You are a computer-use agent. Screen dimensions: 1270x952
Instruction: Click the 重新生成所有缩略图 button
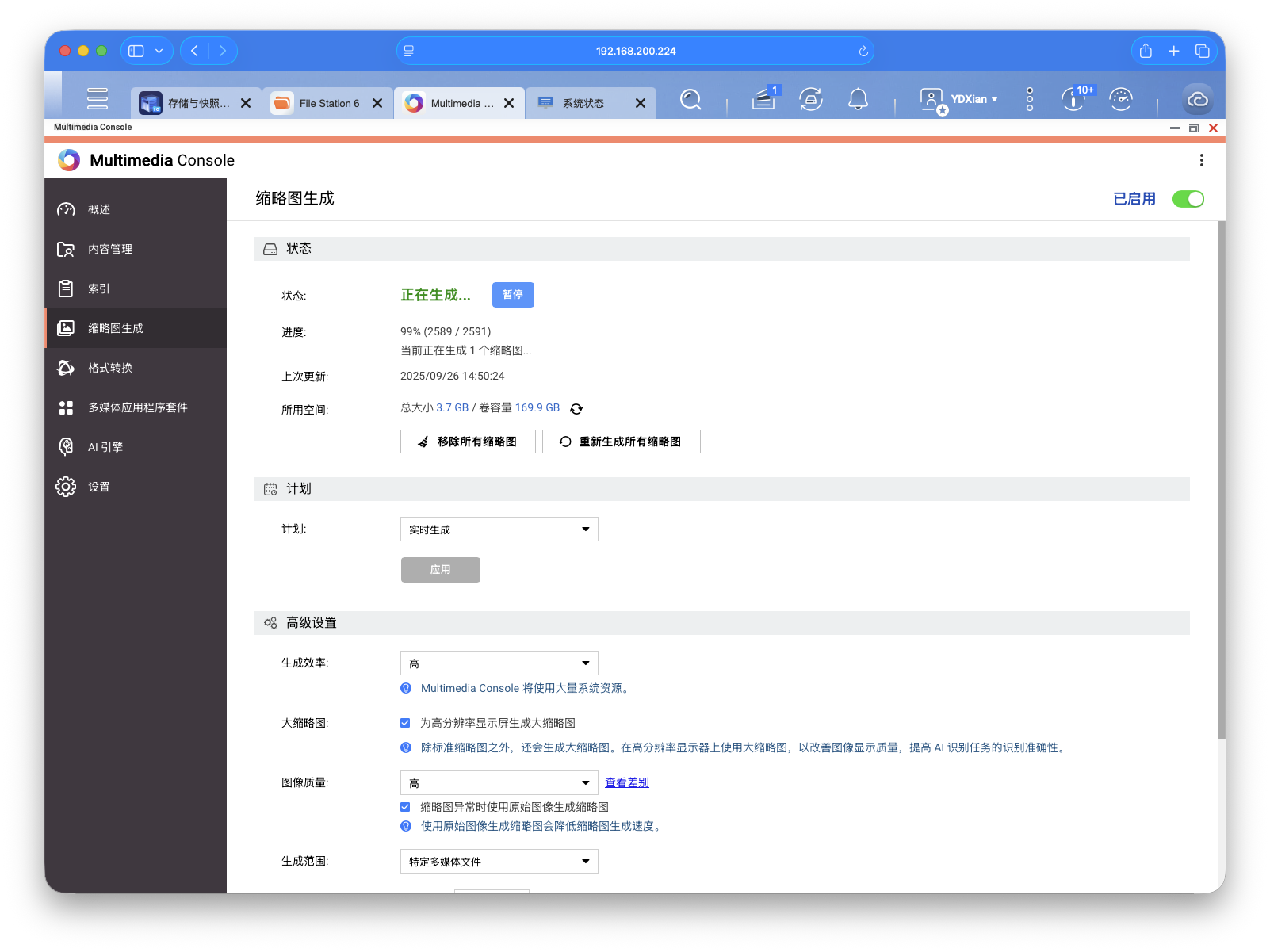(x=621, y=442)
